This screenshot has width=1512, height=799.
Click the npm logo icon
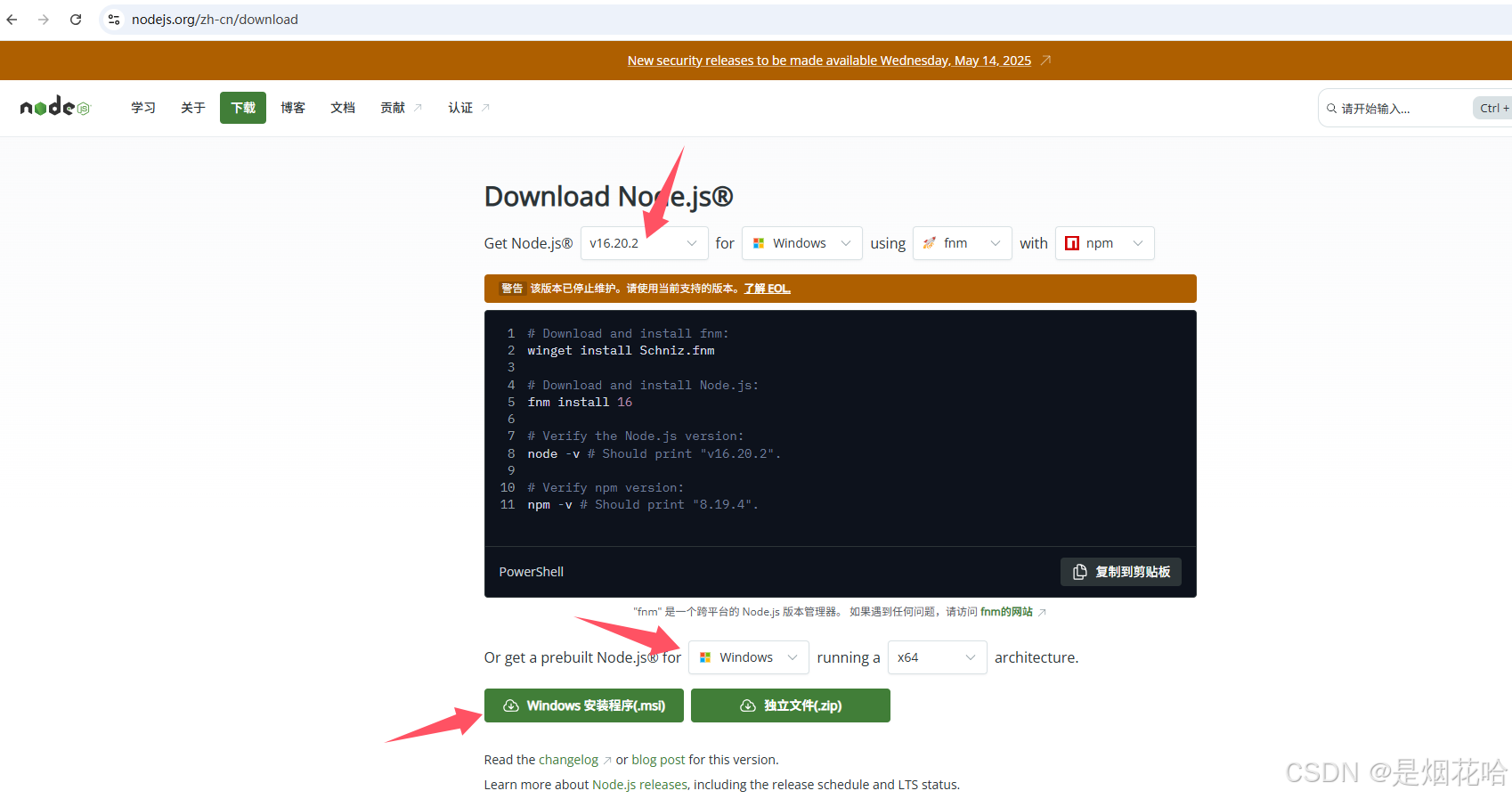tap(1072, 243)
